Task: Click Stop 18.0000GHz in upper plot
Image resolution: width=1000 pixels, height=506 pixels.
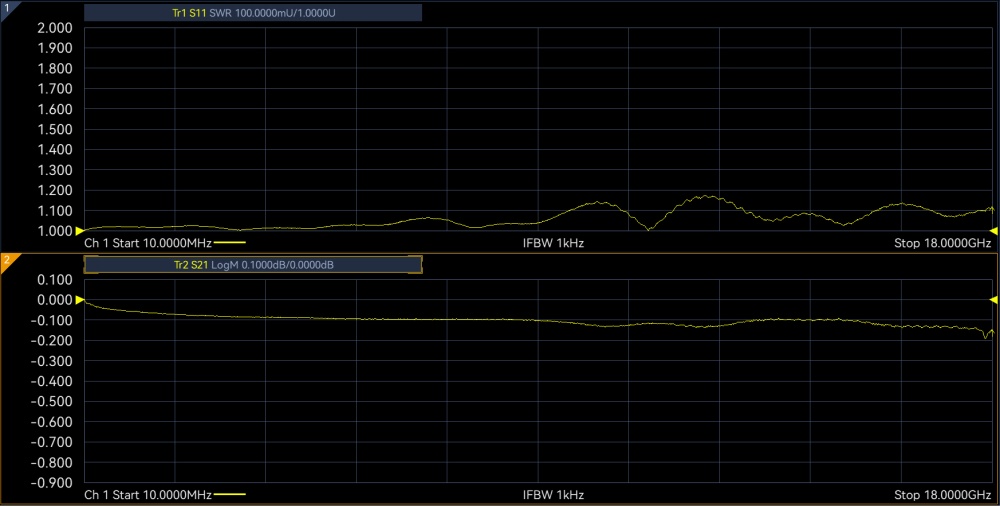Action: 942,243
